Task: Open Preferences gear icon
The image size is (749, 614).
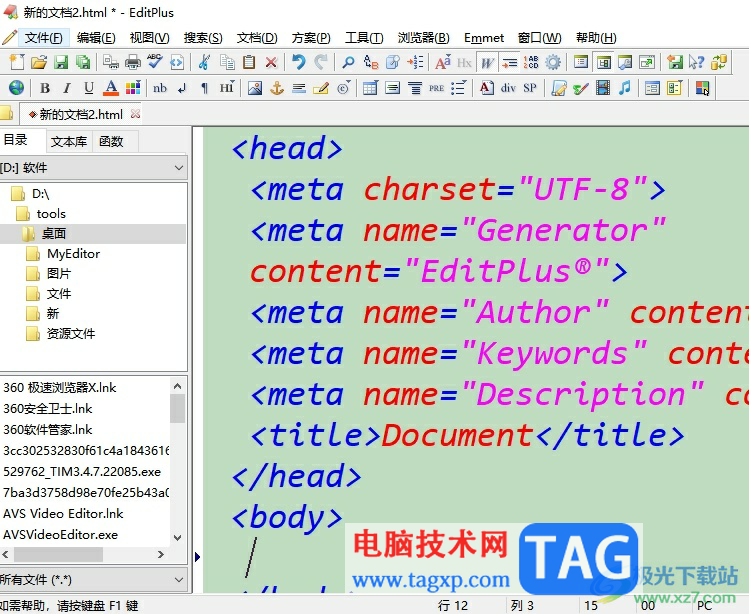Action: pos(553,62)
